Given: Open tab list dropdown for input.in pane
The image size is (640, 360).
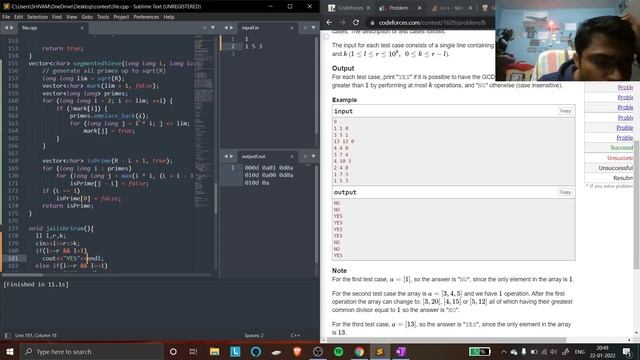Looking at the screenshot, I should pyautogui.click(x=313, y=28).
